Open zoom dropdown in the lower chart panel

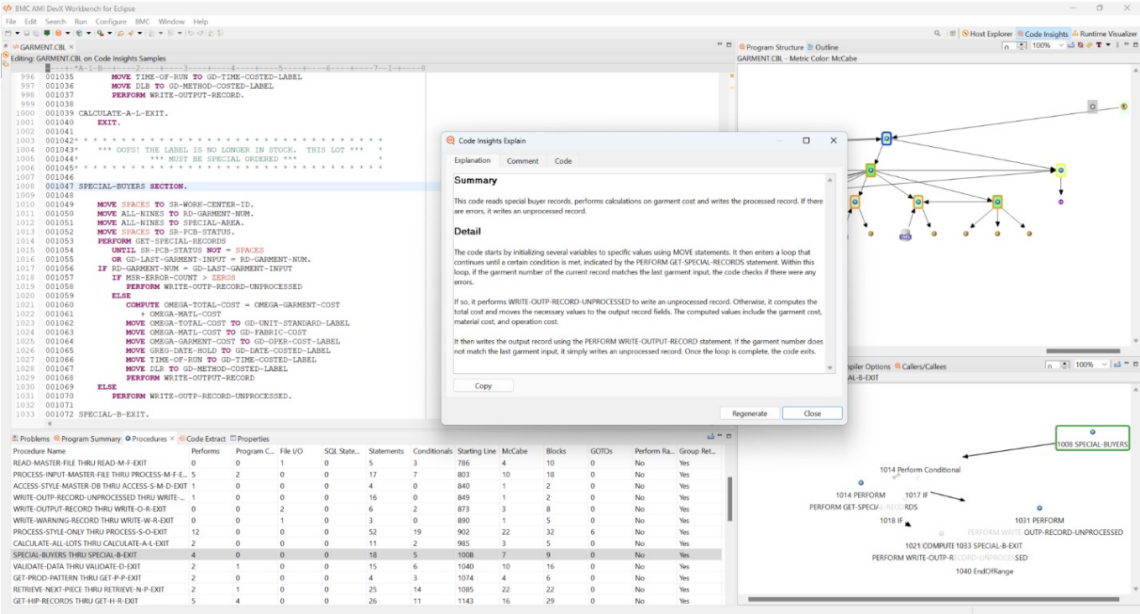click(x=1106, y=366)
